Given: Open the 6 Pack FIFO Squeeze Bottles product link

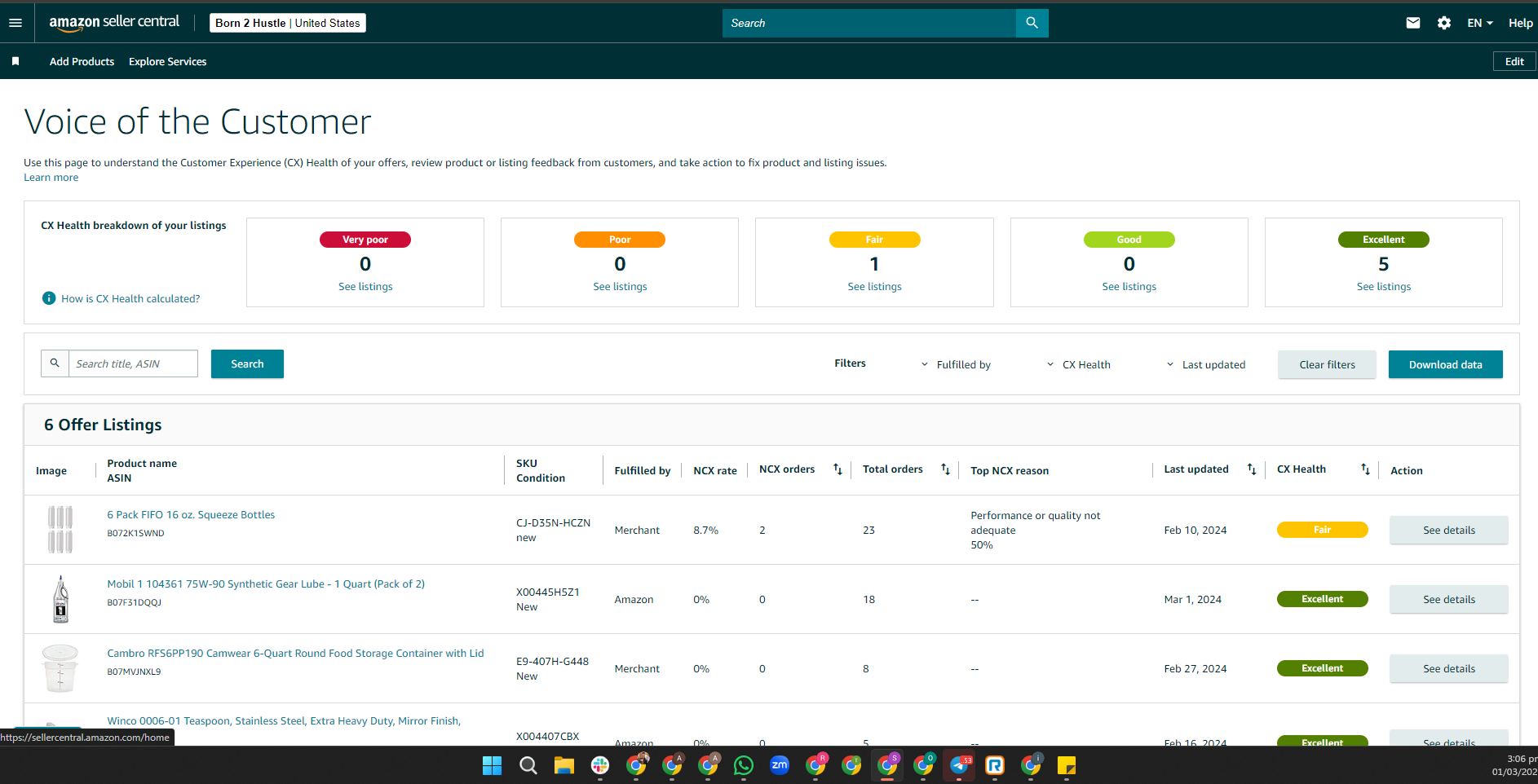Looking at the screenshot, I should 191,515.
